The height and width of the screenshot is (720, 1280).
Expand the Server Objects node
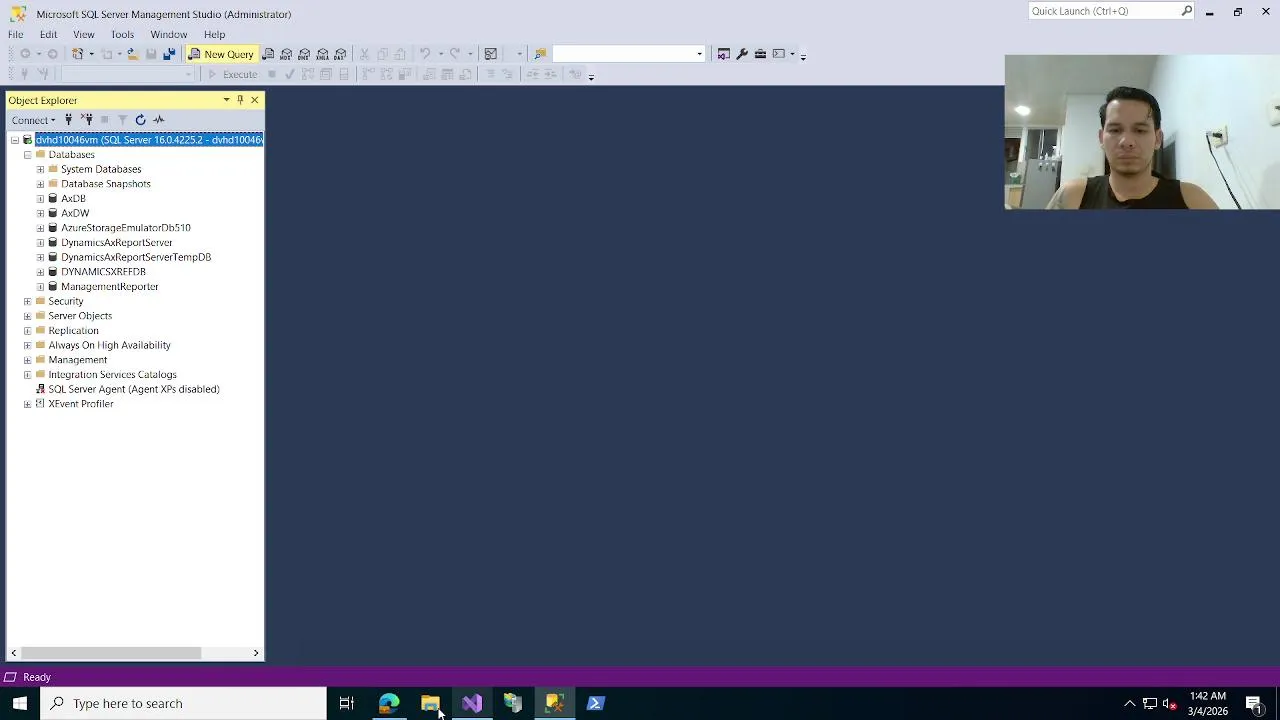click(27, 316)
